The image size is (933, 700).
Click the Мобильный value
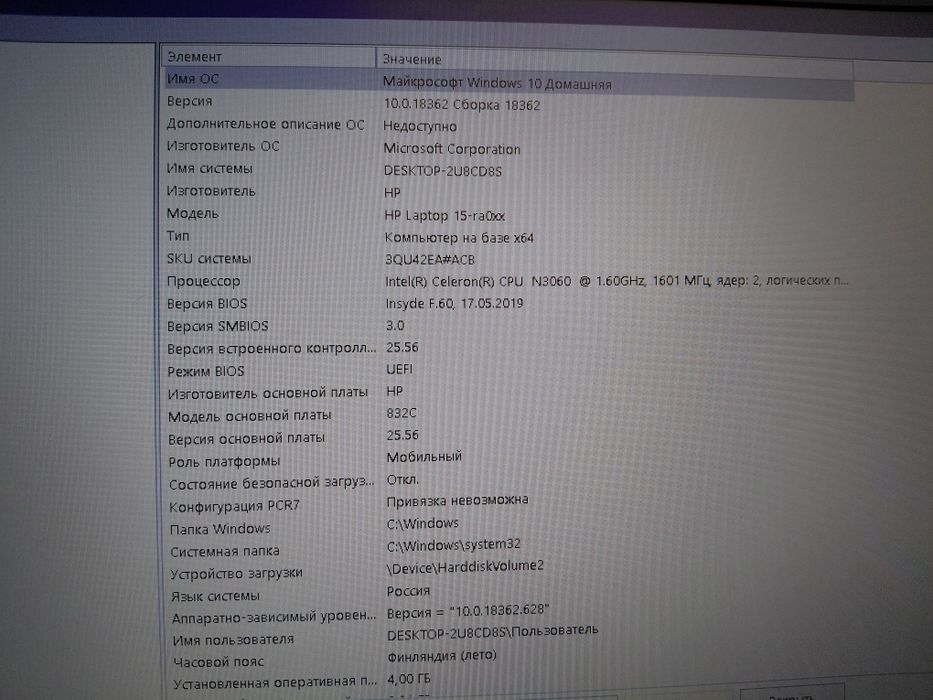click(424, 457)
